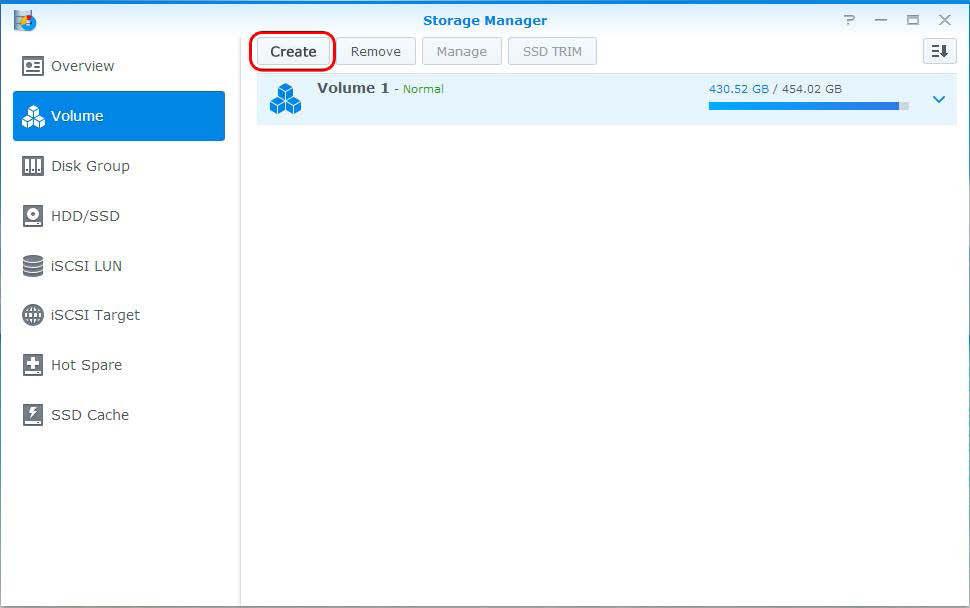The width and height of the screenshot is (970, 608).
Task: Click the iSCSI LUN database icon
Action: click(x=33, y=266)
